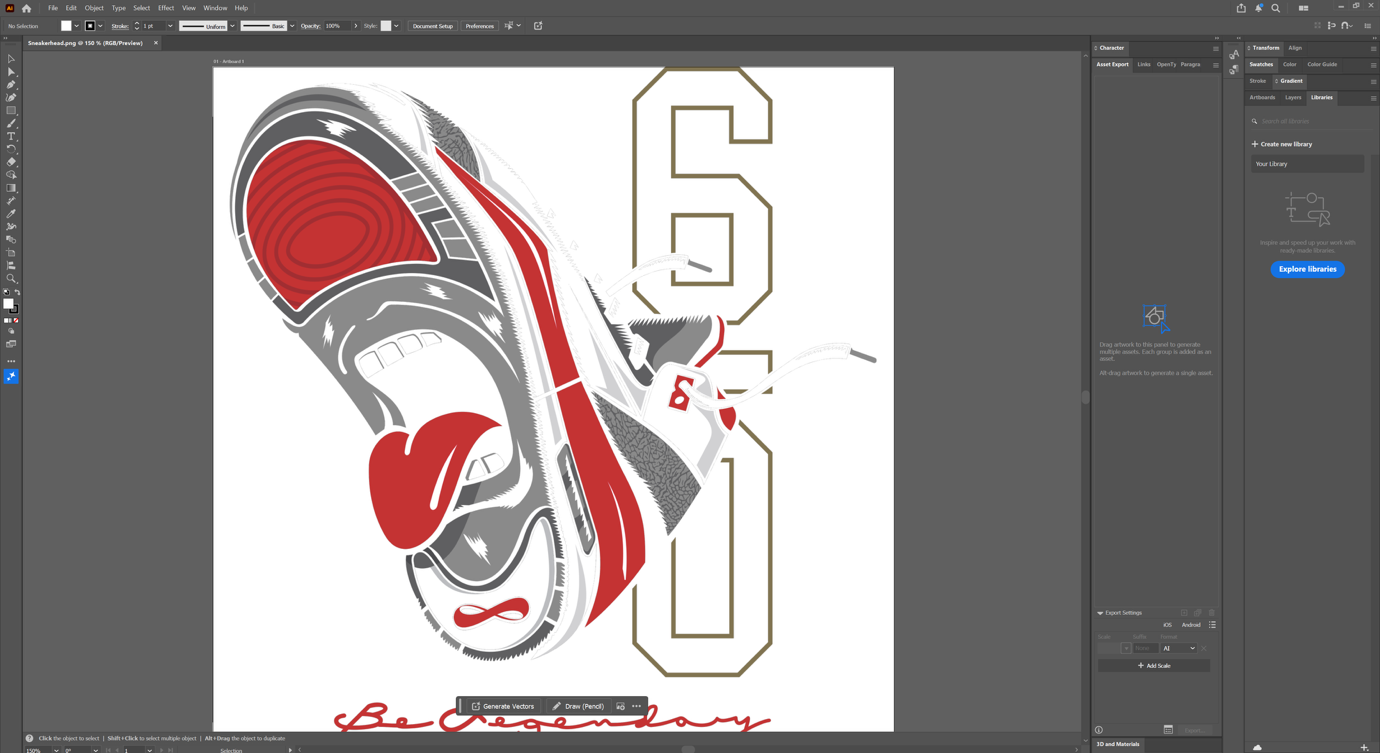Open the Links tab
Screen dimensions: 1380x753
1144,64
